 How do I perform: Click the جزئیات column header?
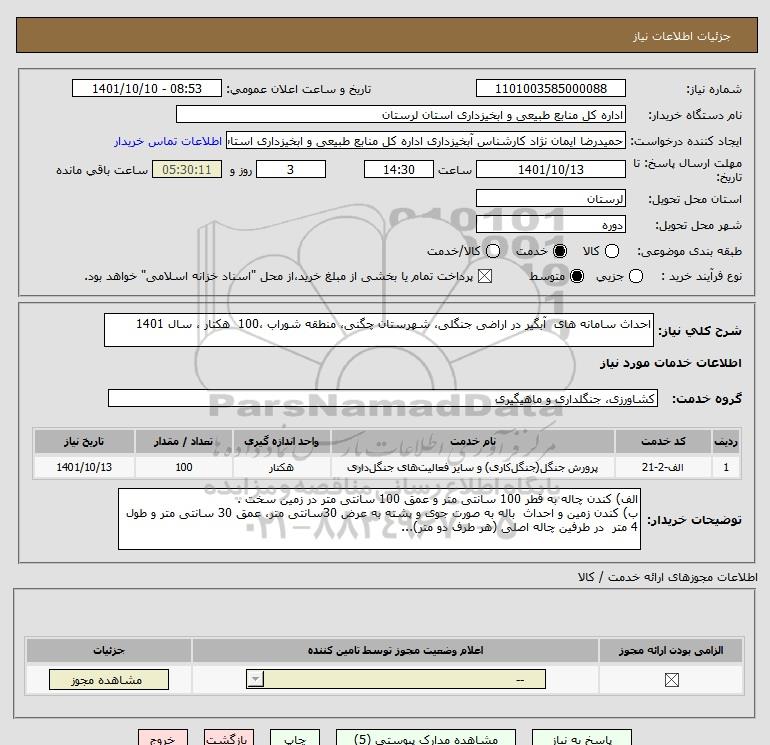(109, 650)
